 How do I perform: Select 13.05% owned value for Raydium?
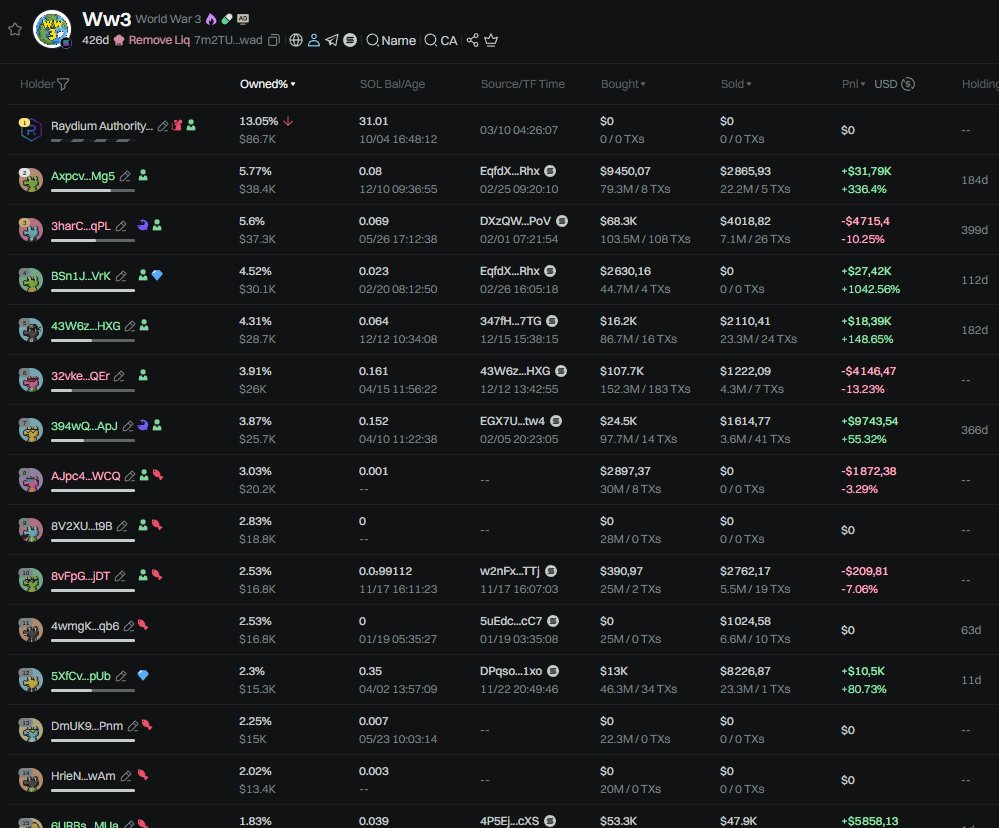(x=259, y=121)
